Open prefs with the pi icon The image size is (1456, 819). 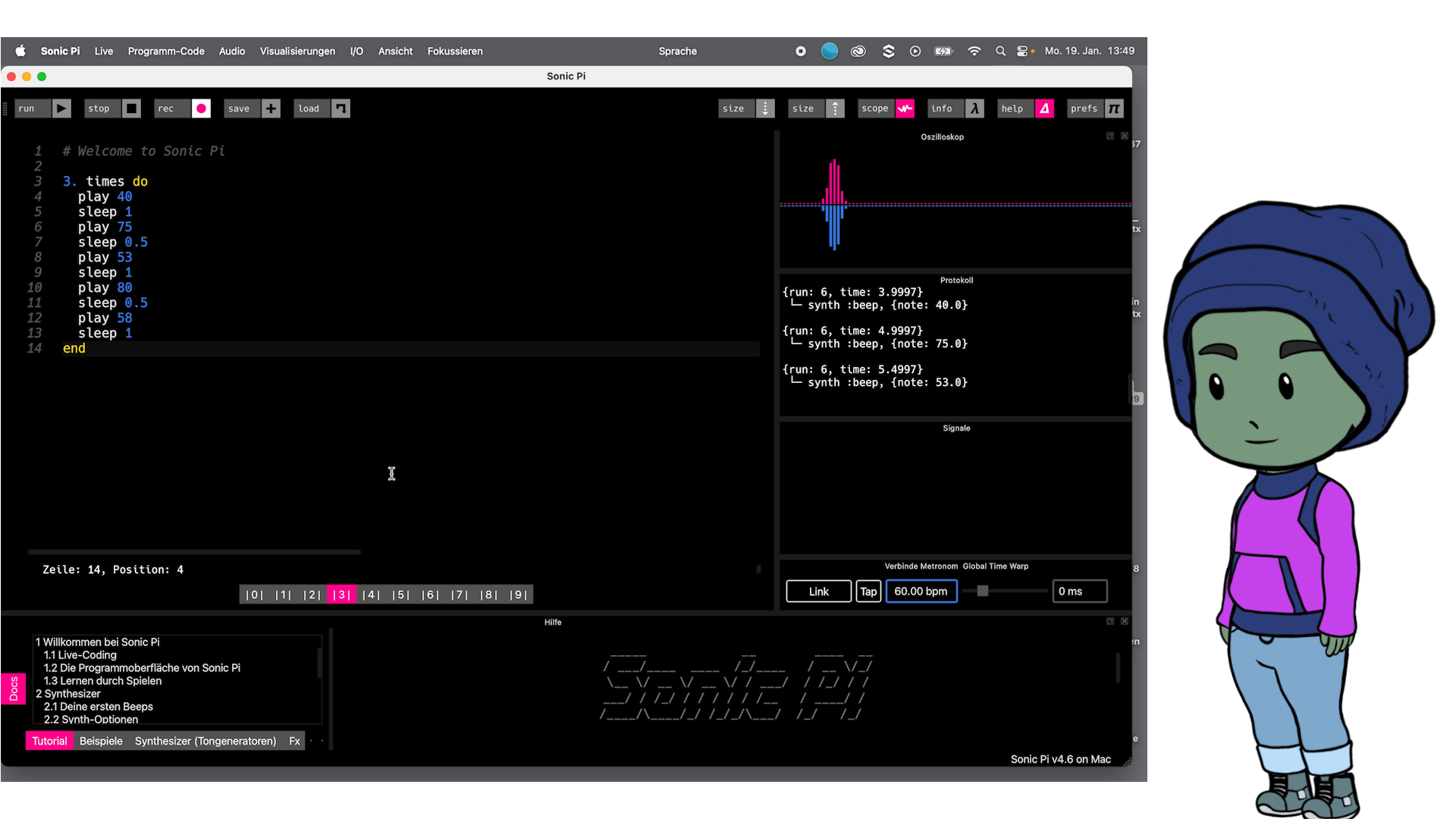point(1114,108)
